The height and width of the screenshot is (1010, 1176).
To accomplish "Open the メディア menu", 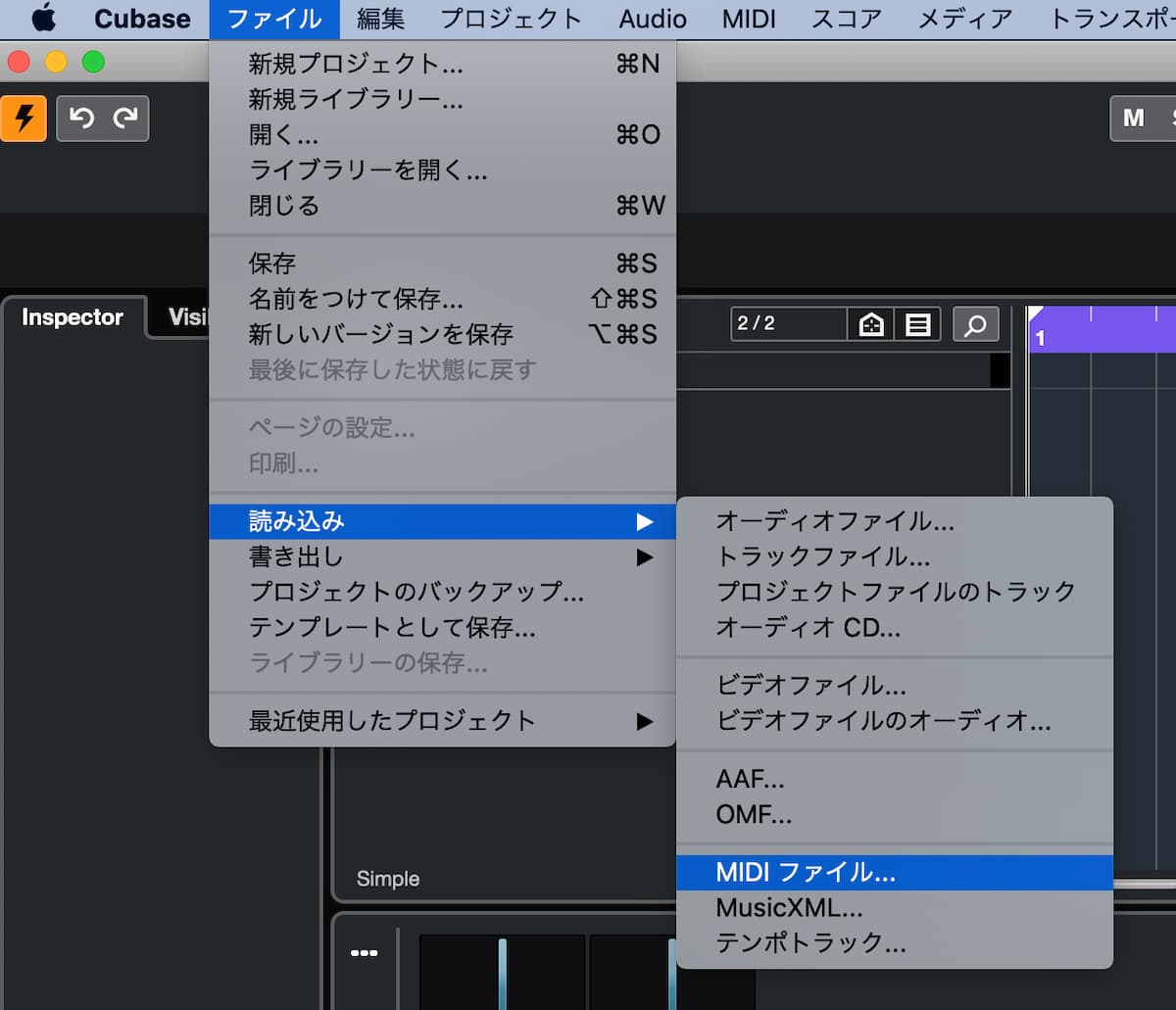I will [x=965, y=19].
